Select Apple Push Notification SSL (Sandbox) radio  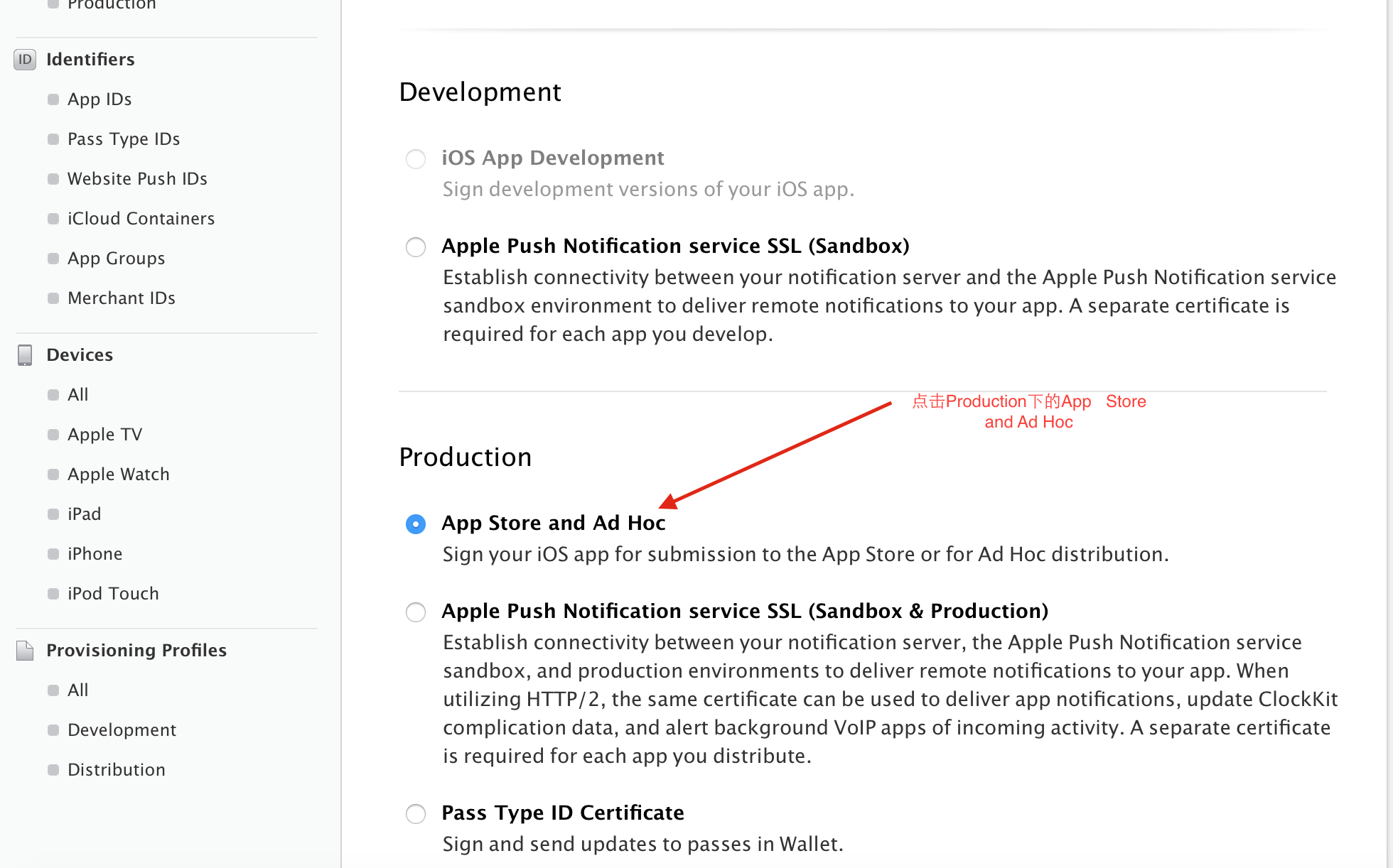pyautogui.click(x=416, y=247)
